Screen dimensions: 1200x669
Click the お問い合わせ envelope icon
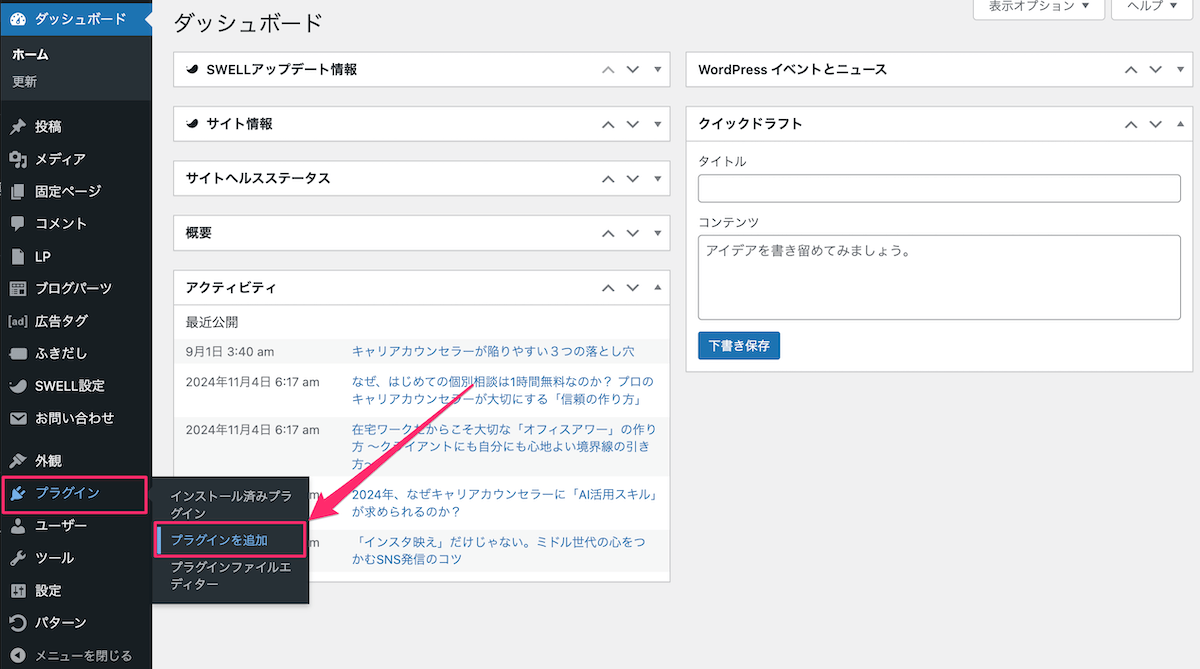[17, 418]
